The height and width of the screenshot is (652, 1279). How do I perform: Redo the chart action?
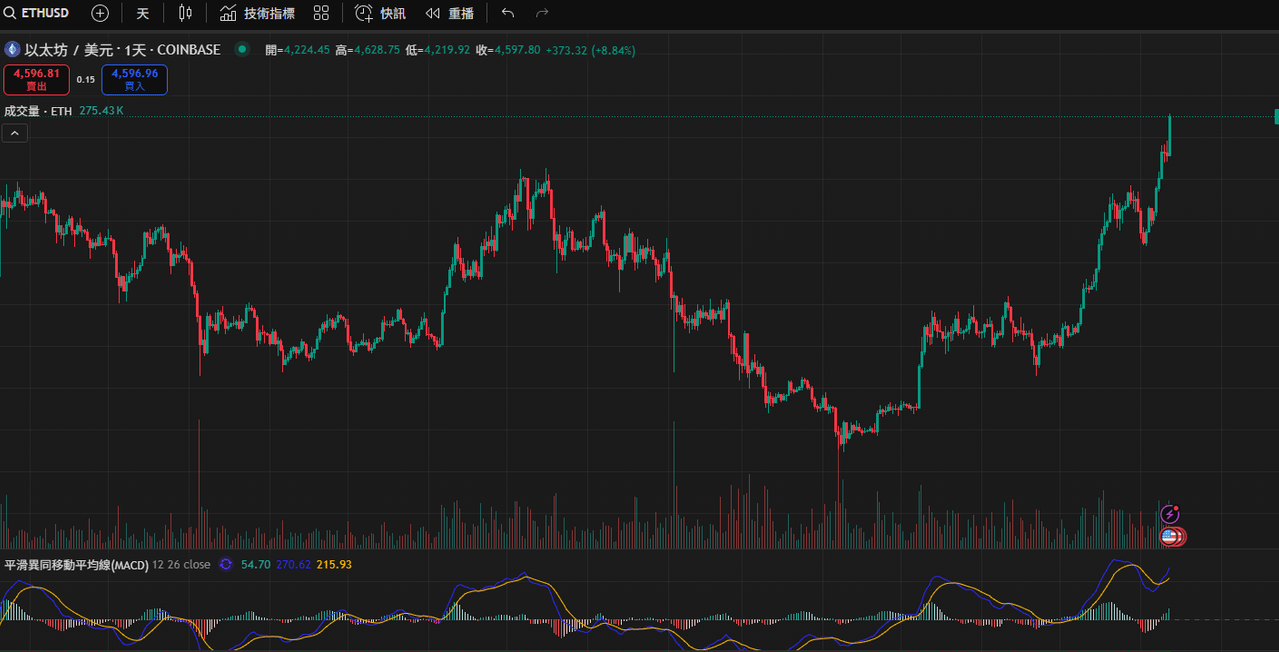542,13
